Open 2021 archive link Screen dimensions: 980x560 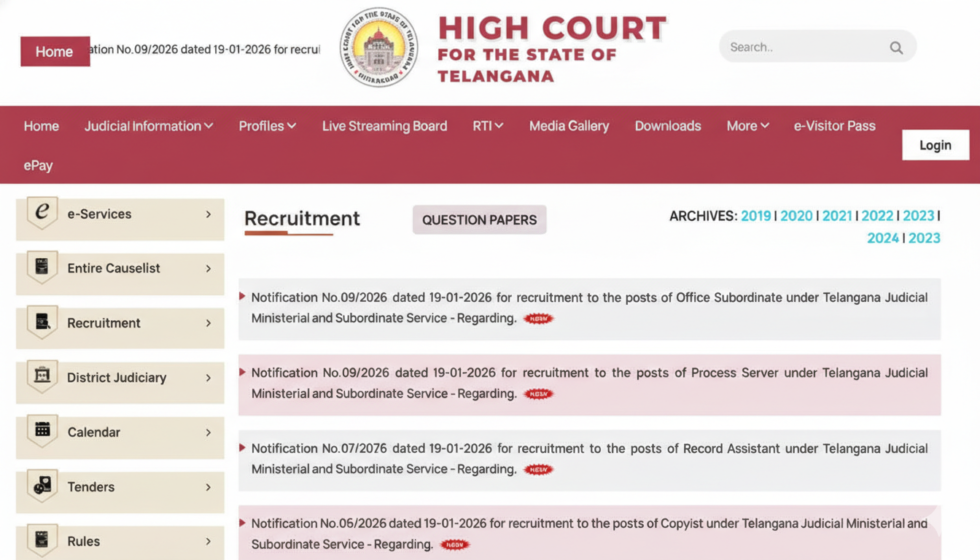point(837,216)
